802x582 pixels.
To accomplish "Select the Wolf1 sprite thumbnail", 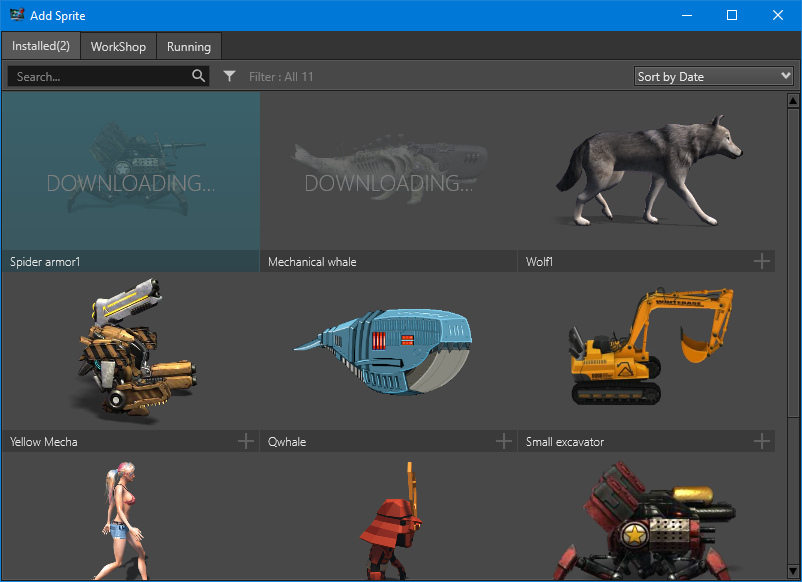I will 648,170.
